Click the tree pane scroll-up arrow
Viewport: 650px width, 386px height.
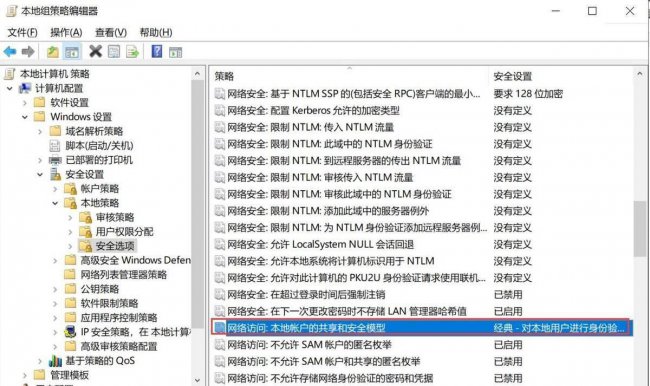pos(197,74)
